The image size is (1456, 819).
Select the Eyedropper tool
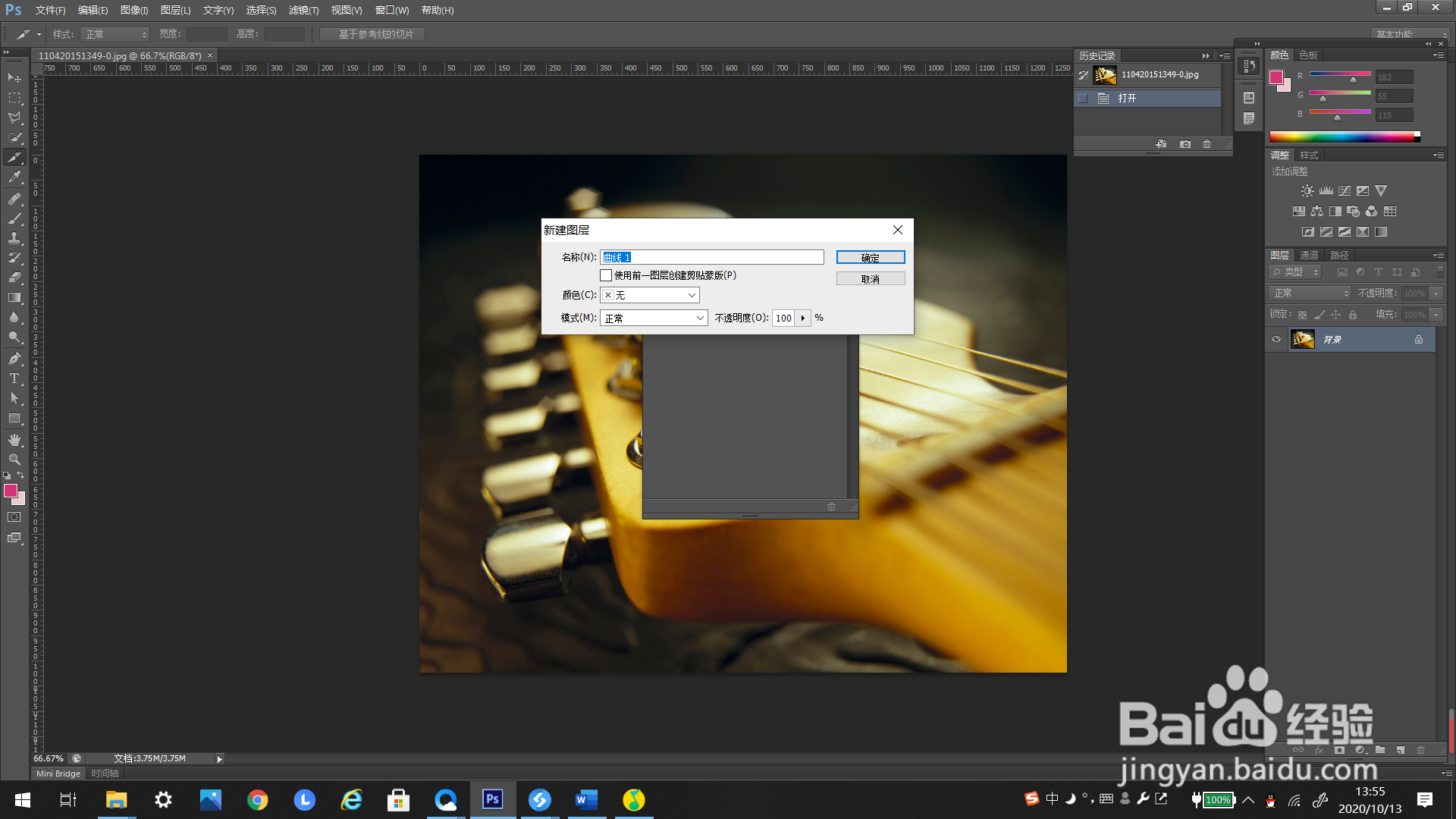point(14,177)
